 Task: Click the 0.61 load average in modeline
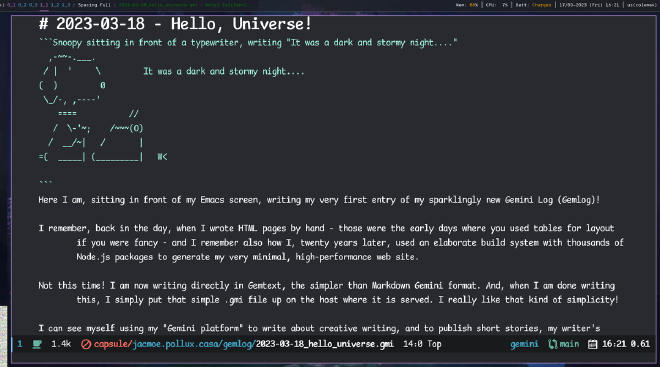point(640,344)
